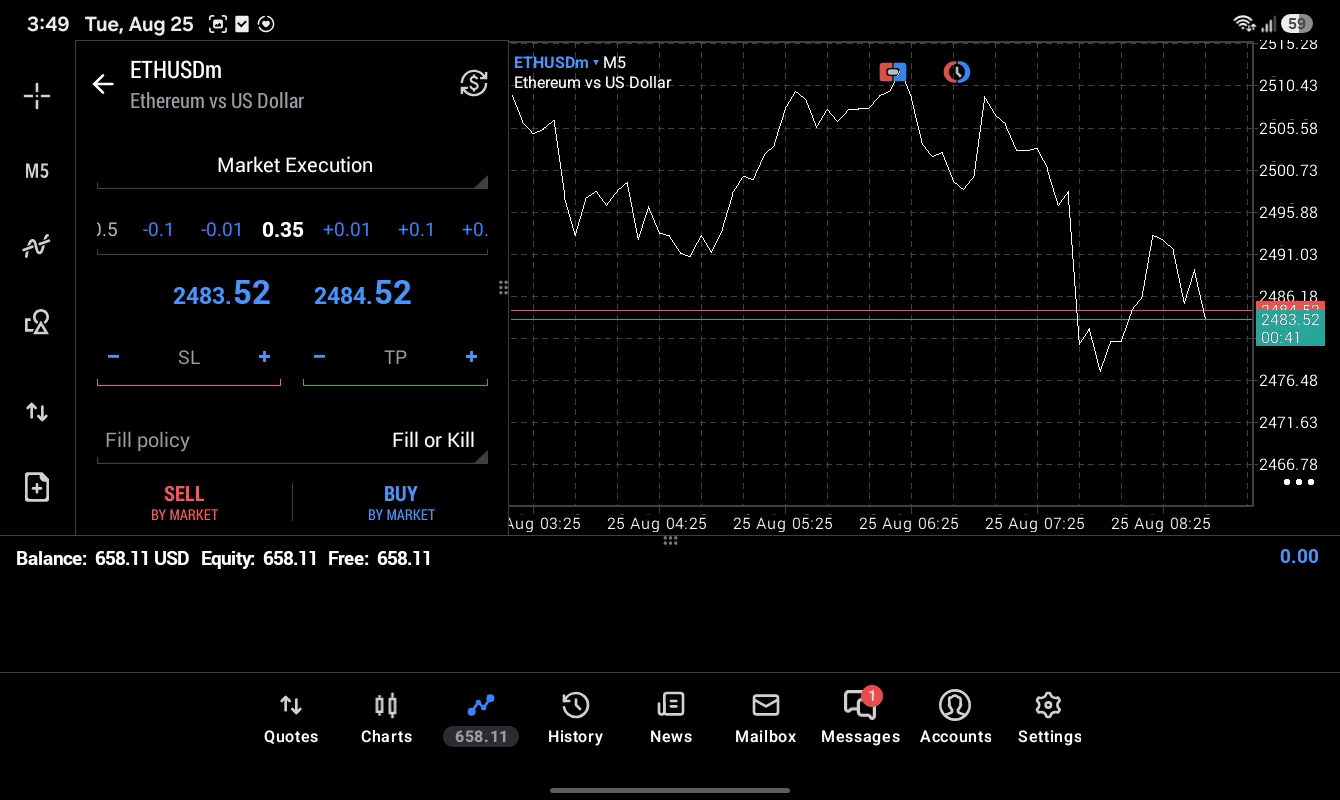Buy by market

(401, 503)
